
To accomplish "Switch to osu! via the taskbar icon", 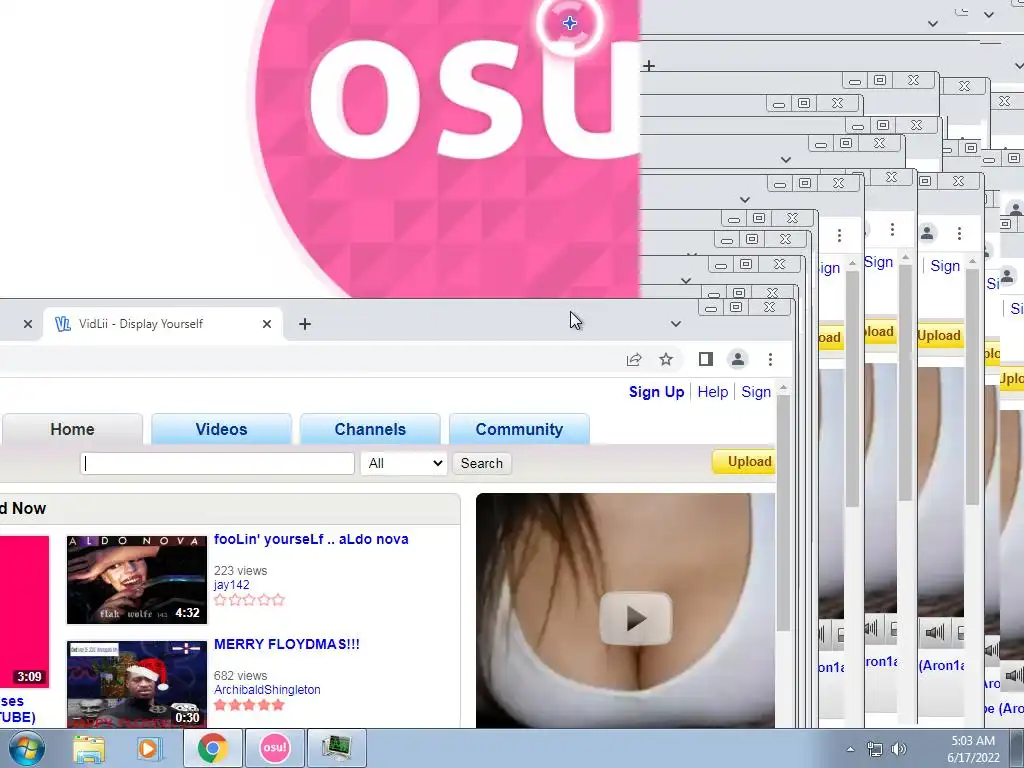I will 274,748.
